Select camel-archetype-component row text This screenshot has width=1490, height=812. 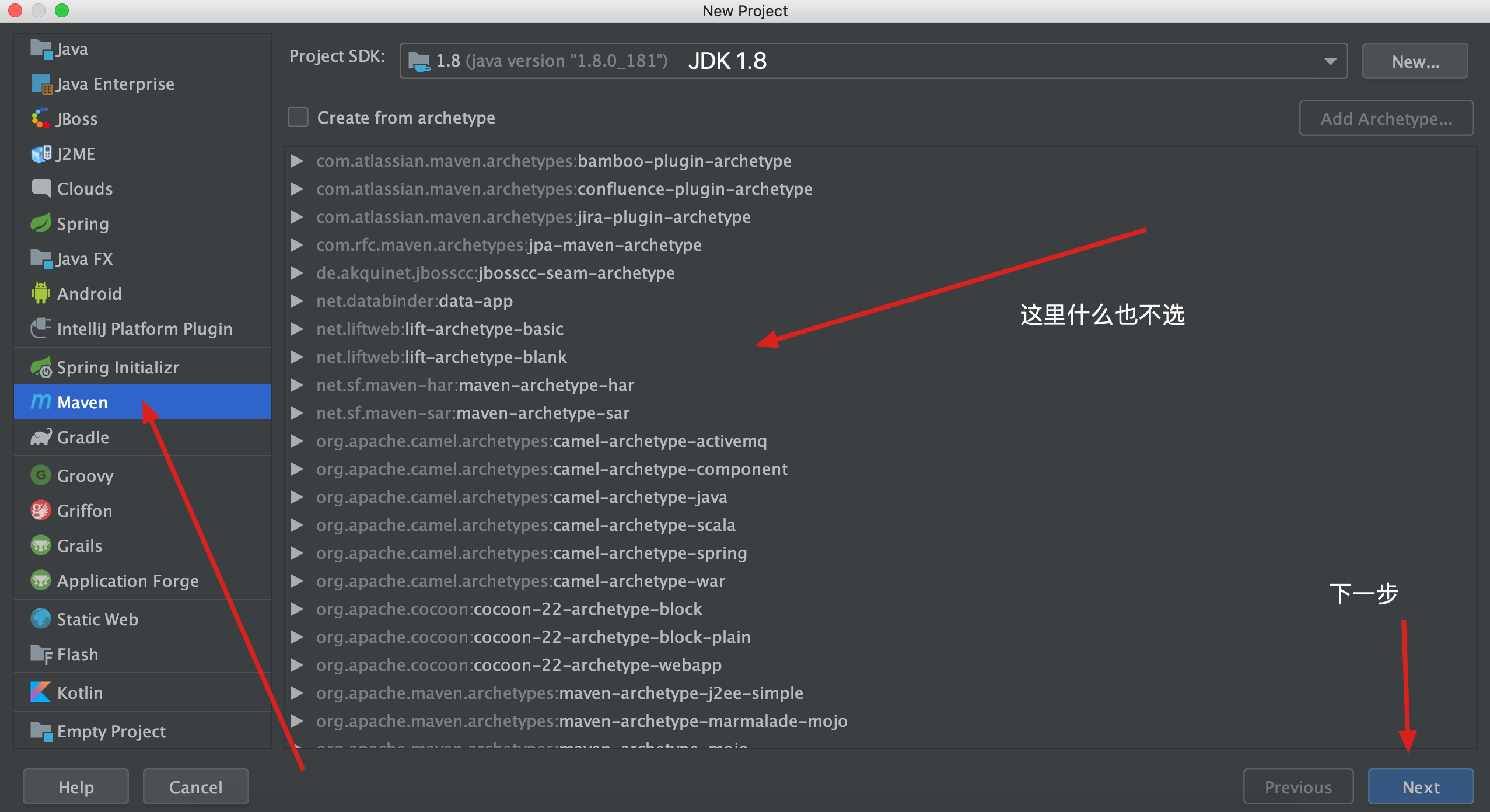pyautogui.click(x=552, y=469)
